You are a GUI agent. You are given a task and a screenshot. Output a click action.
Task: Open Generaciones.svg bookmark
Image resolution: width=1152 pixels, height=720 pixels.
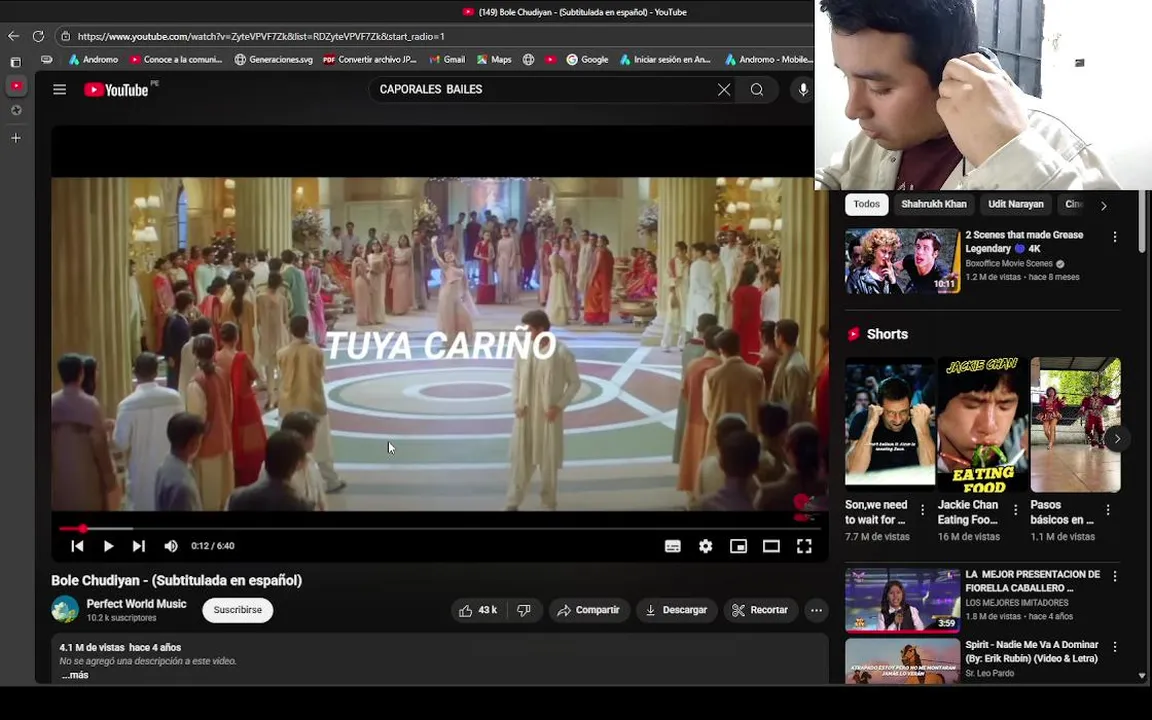tap(273, 60)
